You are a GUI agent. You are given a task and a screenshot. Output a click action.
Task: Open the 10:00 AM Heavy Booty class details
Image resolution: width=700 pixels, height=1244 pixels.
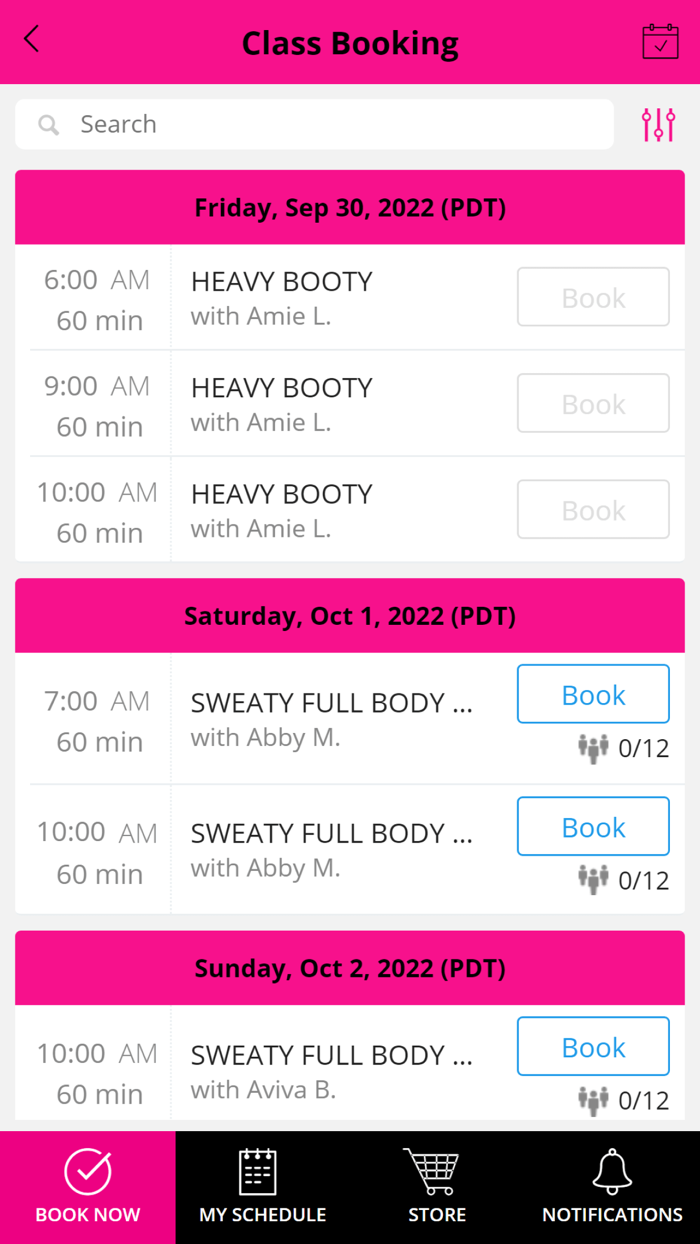pyautogui.click(x=350, y=510)
